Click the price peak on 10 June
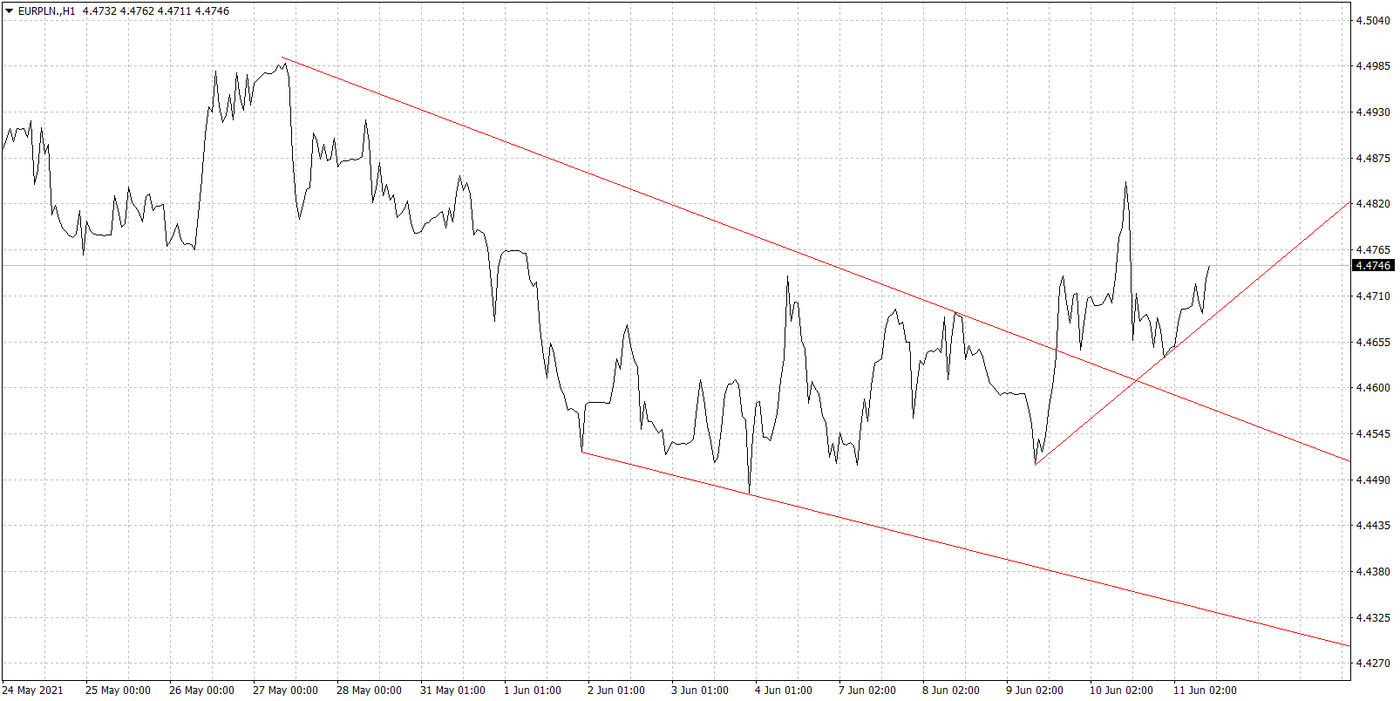The height and width of the screenshot is (701, 1400). 1125,183
